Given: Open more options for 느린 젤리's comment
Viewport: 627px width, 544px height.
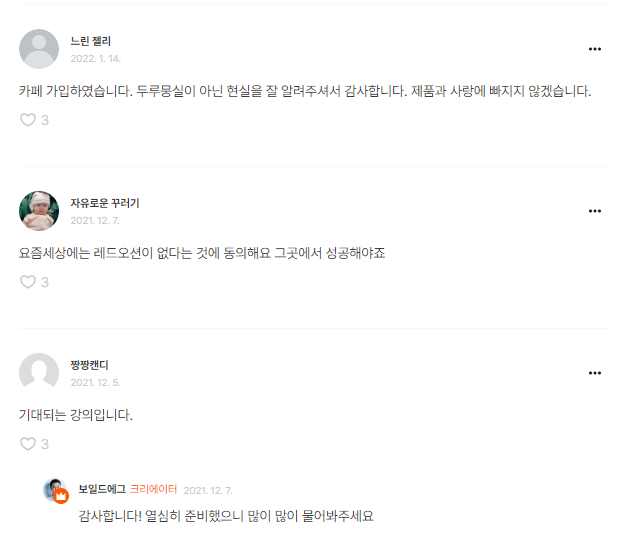Looking at the screenshot, I should (595, 49).
